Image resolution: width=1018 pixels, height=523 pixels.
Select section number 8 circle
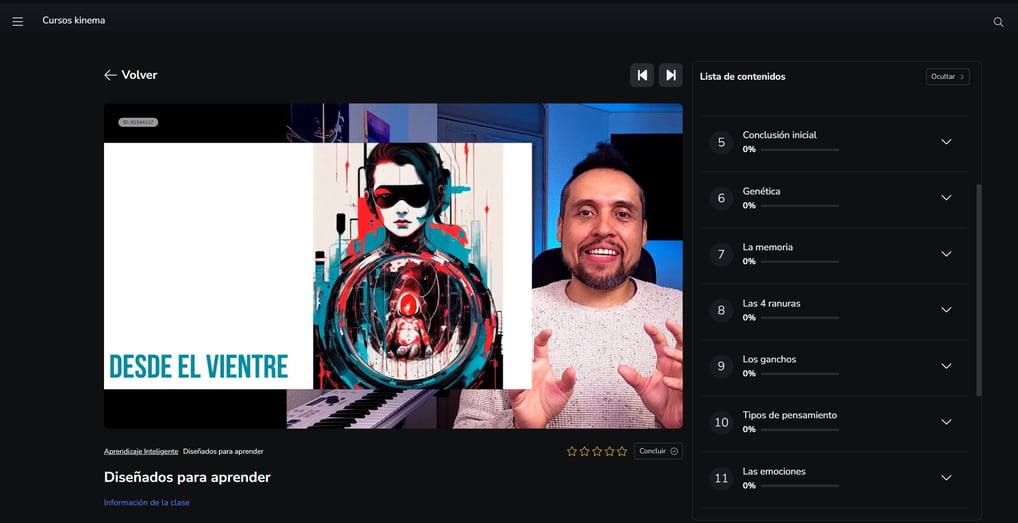(721, 310)
